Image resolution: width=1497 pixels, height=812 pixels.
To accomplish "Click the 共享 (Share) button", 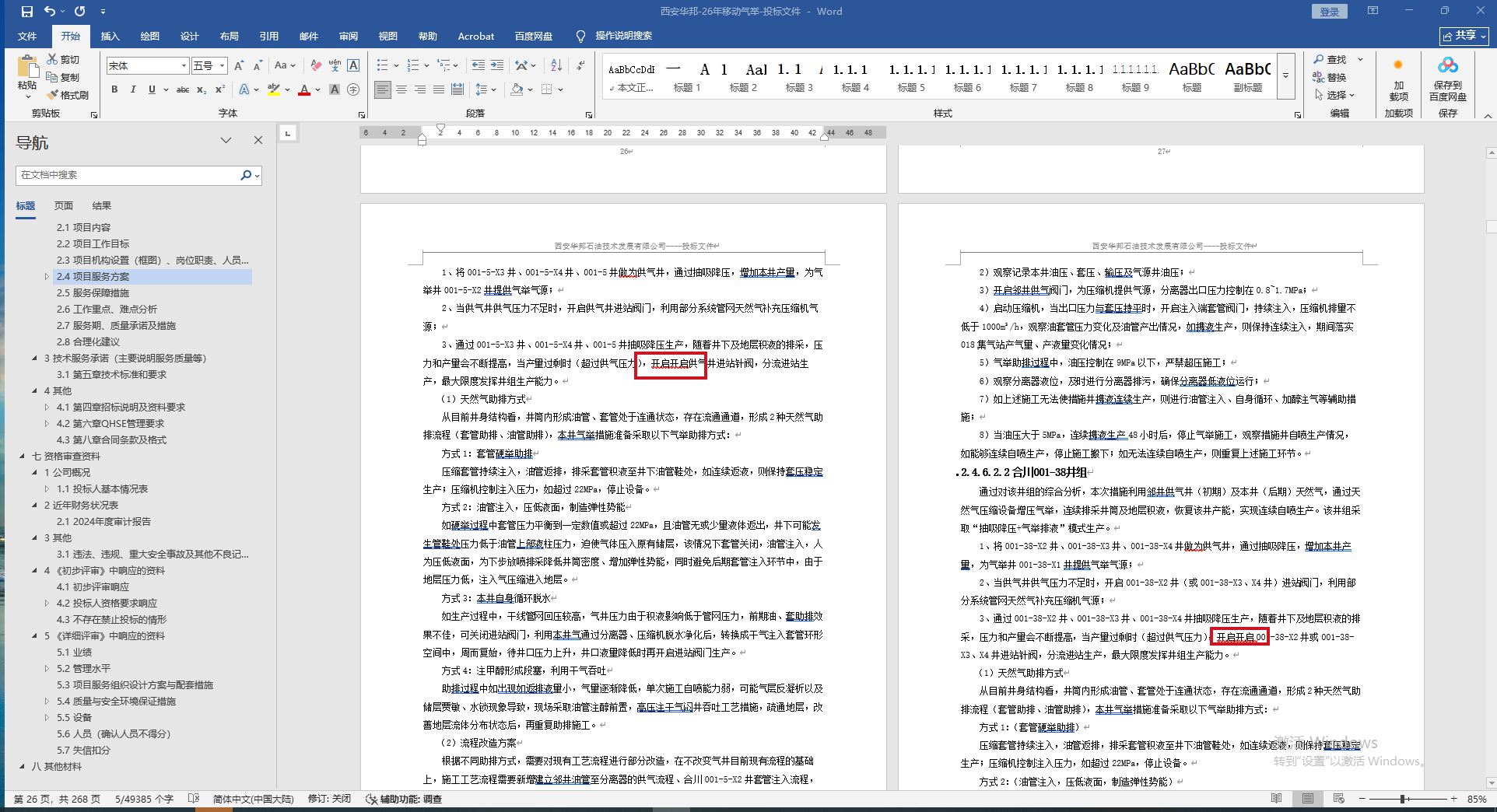I will point(1464,36).
